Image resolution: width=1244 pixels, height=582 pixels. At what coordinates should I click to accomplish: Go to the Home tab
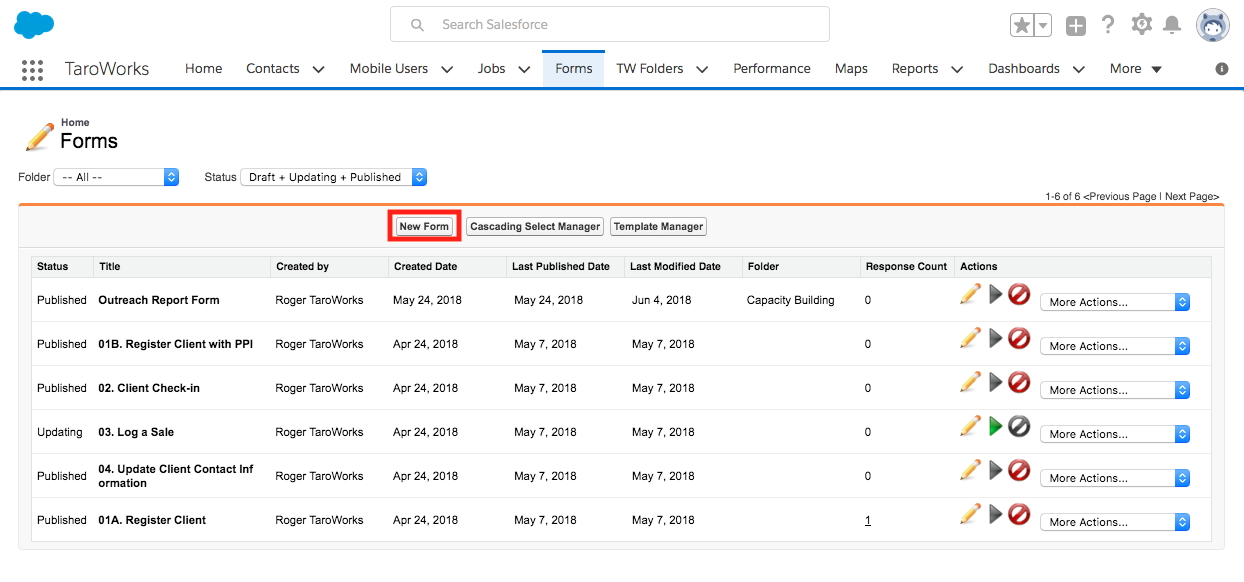point(204,69)
